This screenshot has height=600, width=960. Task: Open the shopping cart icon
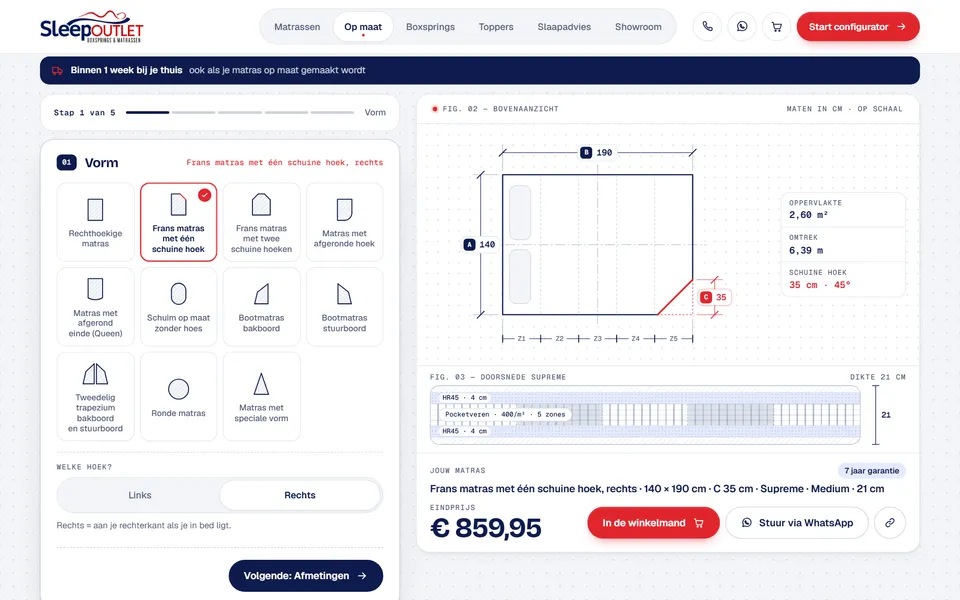[x=776, y=27]
